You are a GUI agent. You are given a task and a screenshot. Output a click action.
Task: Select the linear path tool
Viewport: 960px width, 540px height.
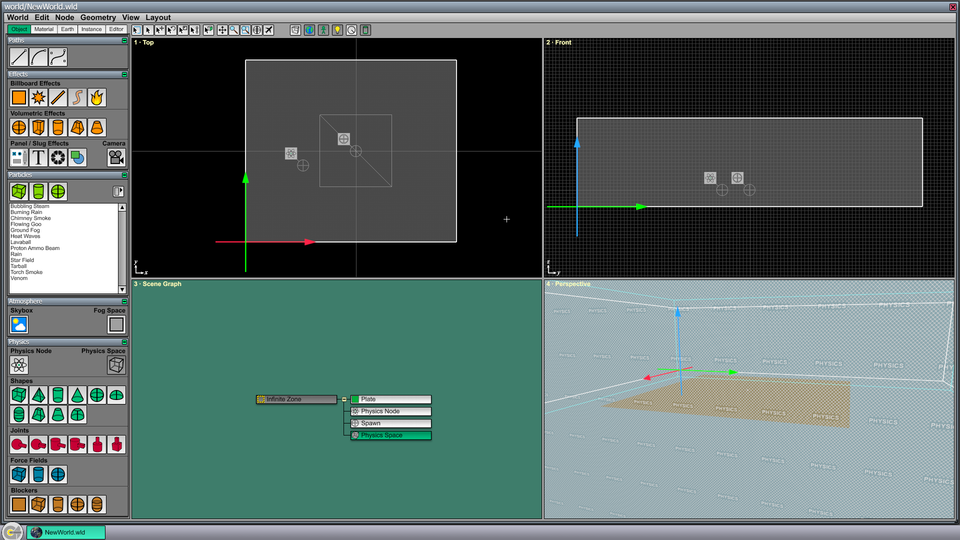19,57
